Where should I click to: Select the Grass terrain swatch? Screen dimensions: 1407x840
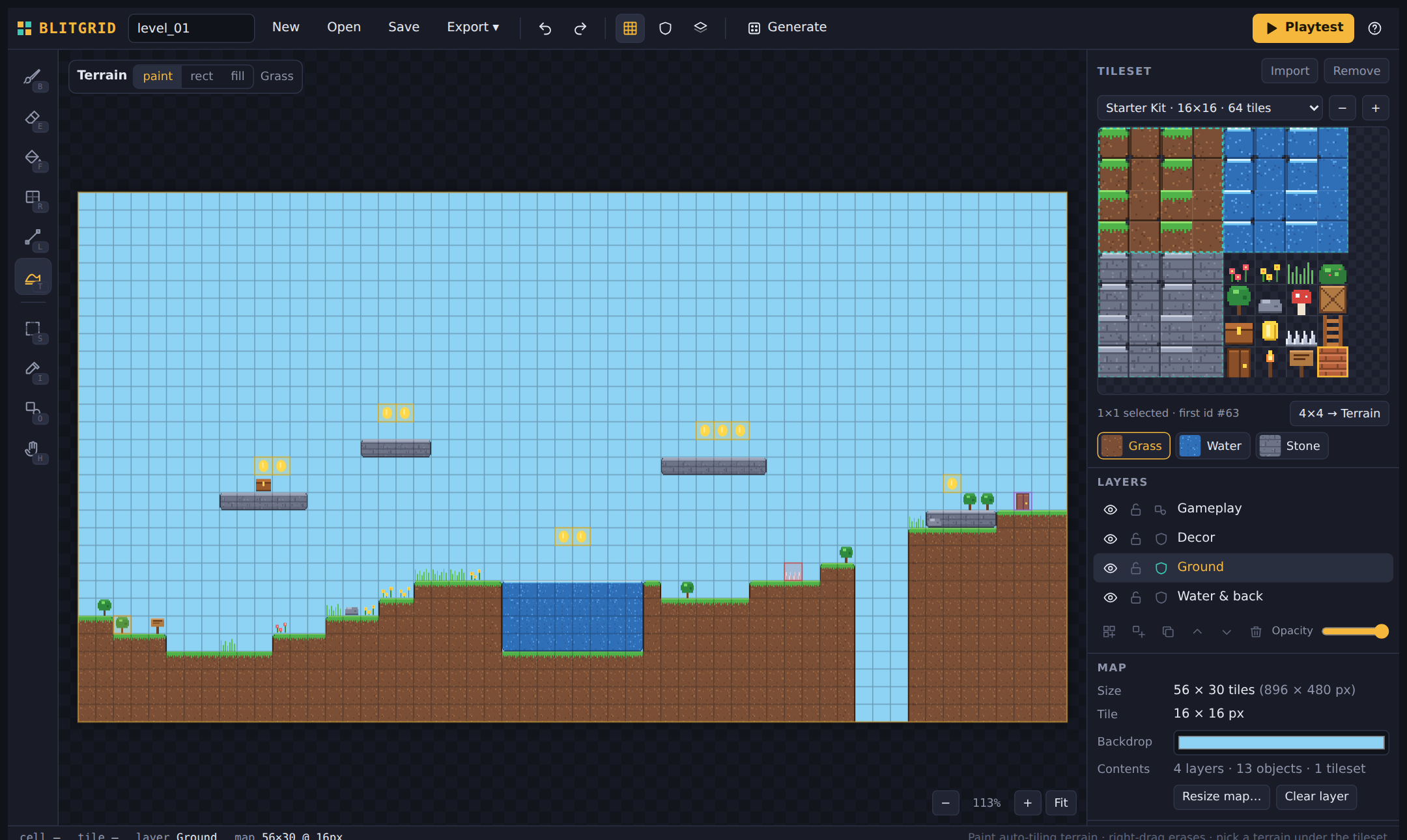pyautogui.click(x=1133, y=446)
